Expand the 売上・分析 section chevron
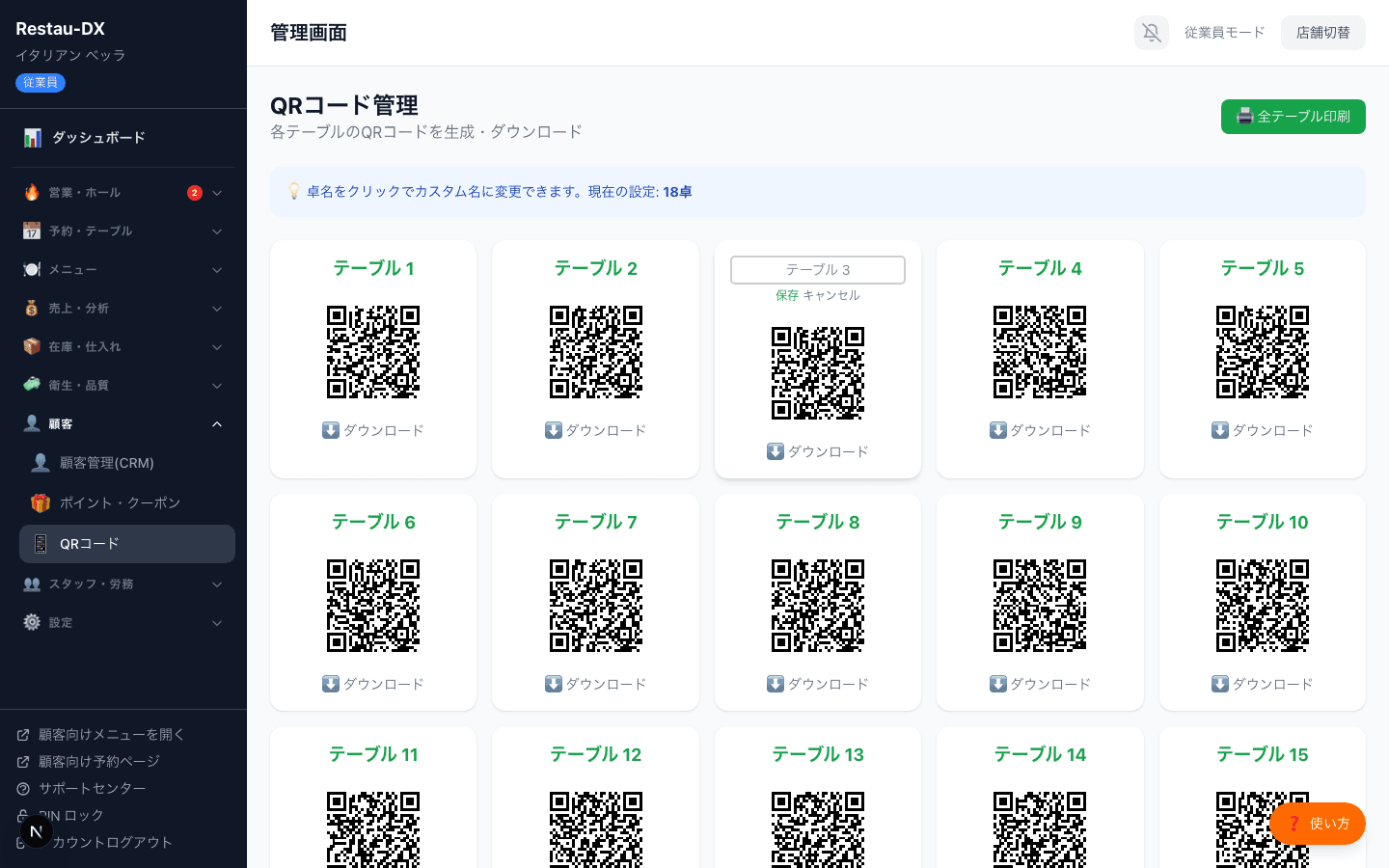This screenshot has height=868, width=1389. point(217,309)
